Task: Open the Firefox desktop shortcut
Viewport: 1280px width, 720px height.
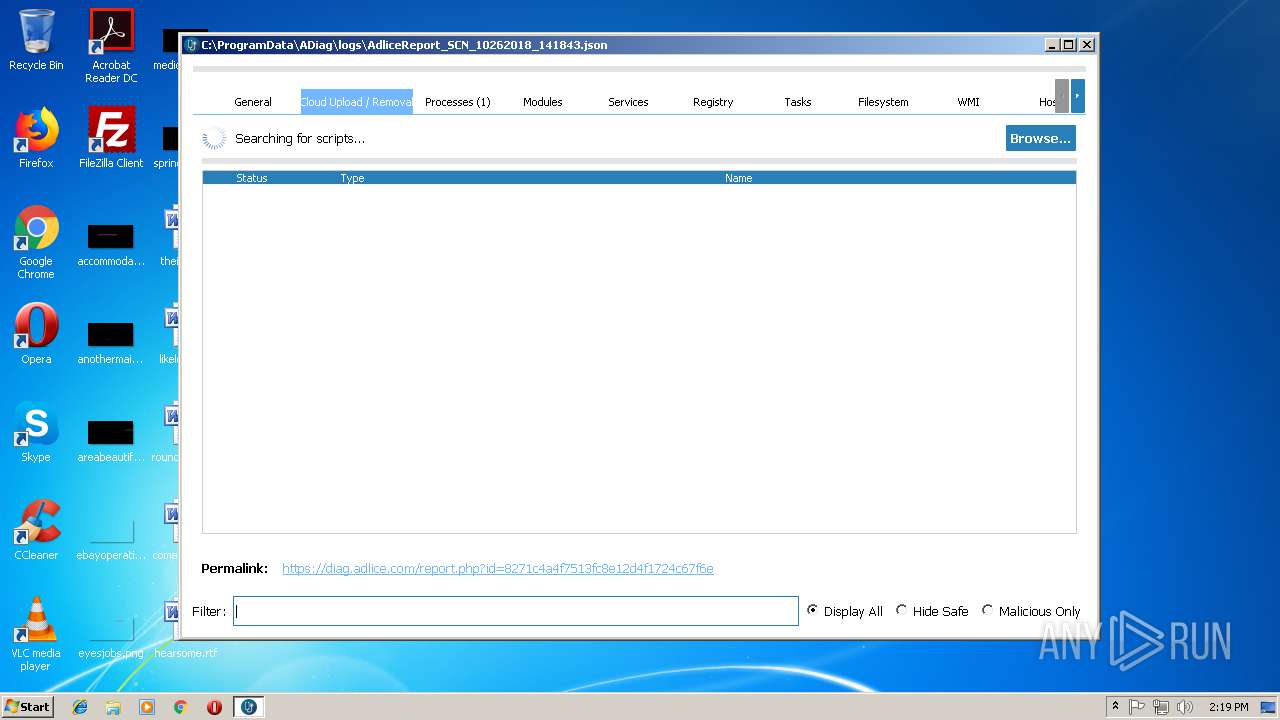Action: click(x=36, y=138)
